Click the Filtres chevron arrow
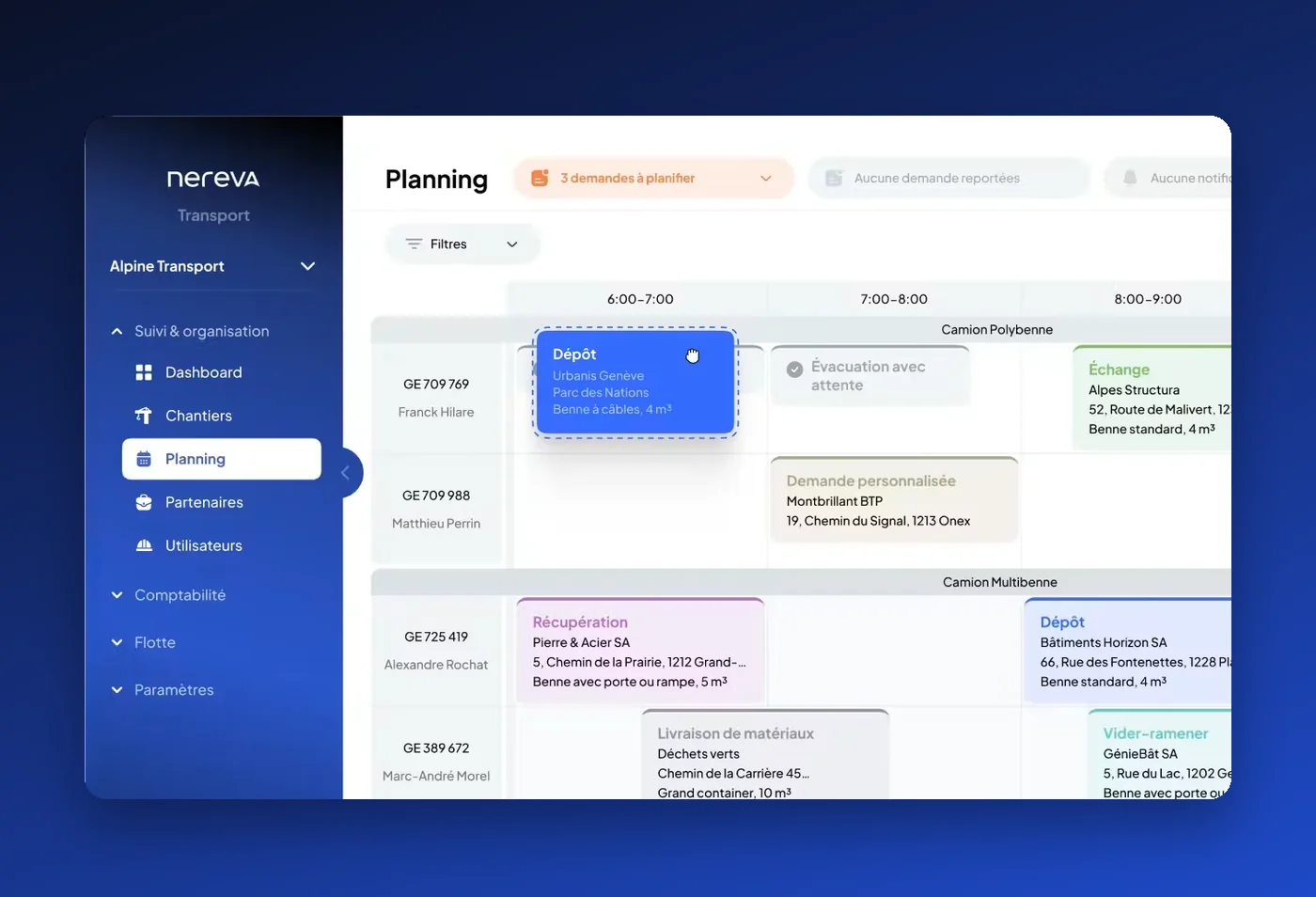The image size is (1316, 897). (x=512, y=244)
